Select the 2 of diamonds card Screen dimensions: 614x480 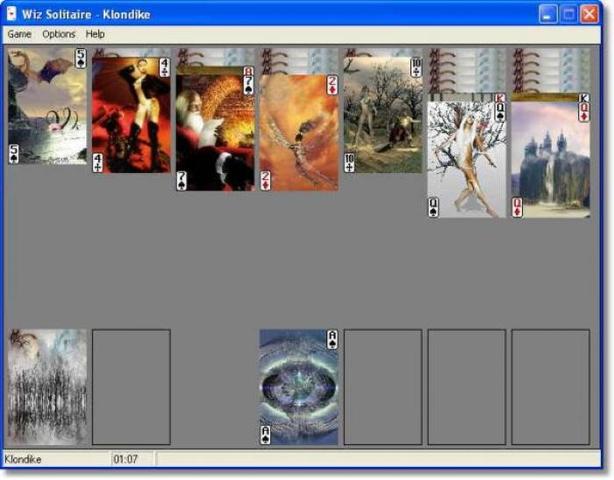pos(299,135)
